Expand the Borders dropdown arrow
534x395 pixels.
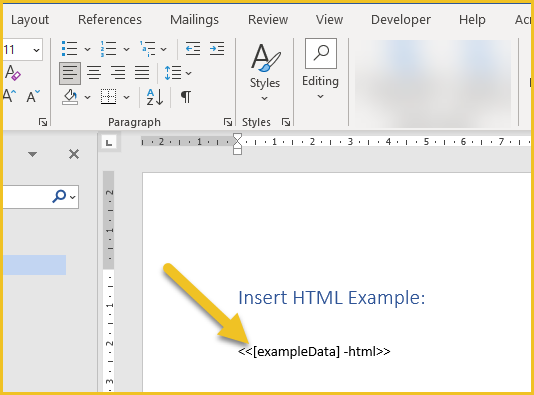pos(126,97)
